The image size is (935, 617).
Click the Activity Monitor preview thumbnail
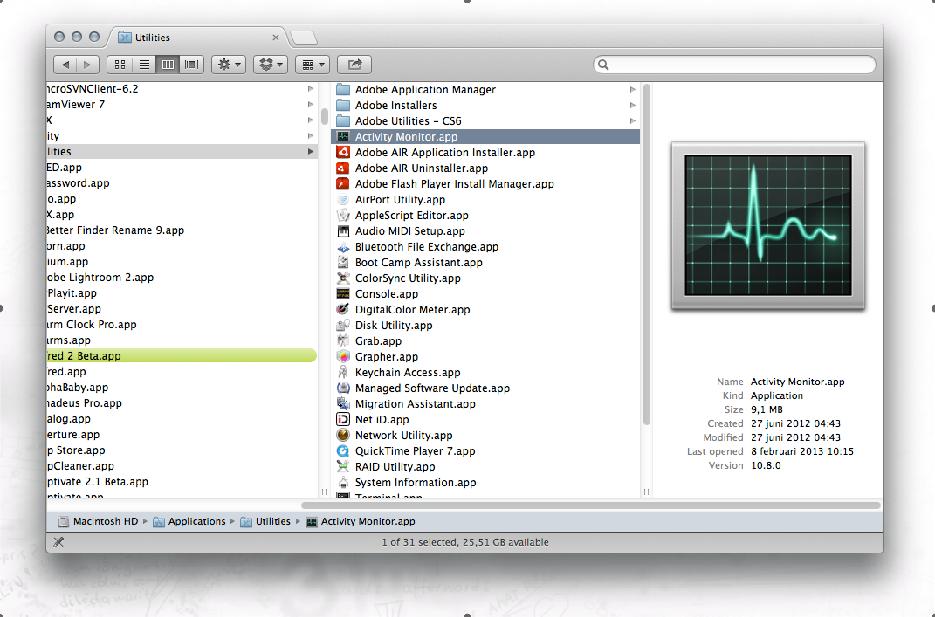tap(768, 225)
